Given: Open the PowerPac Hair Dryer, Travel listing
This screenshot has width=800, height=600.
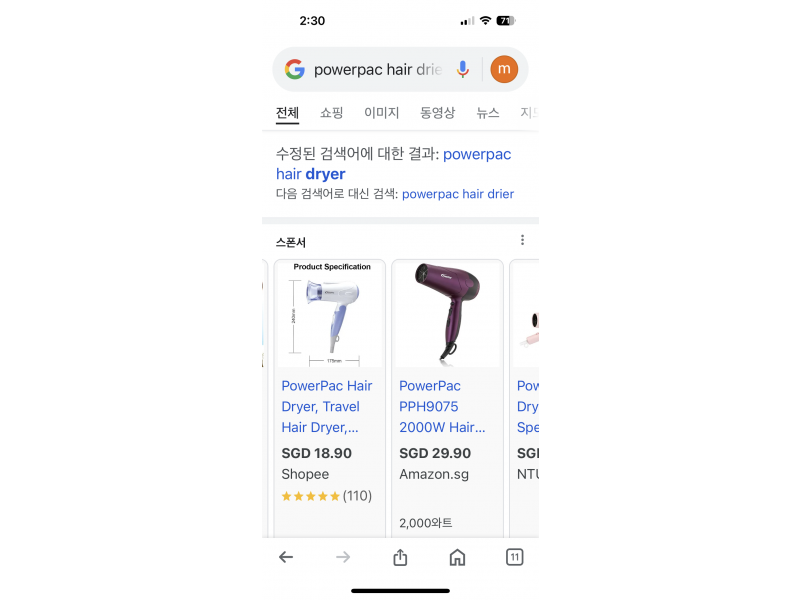Looking at the screenshot, I should click(327, 406).
